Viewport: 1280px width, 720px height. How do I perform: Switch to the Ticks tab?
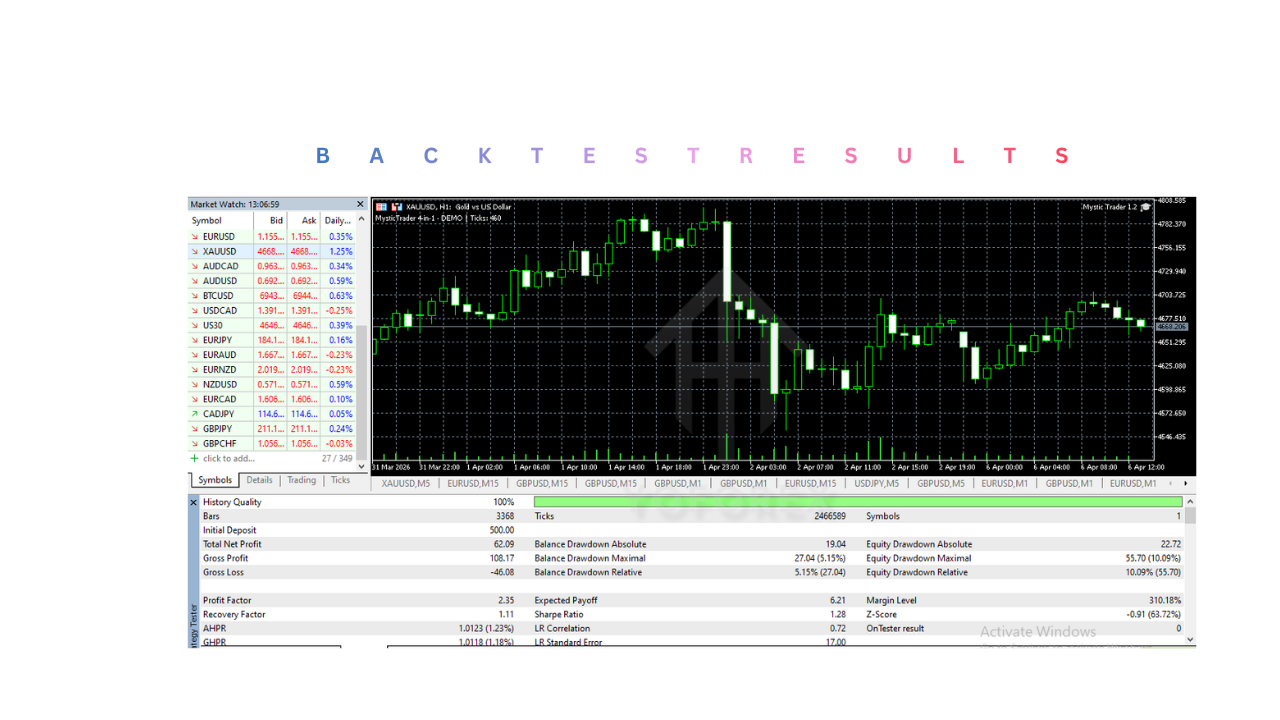(x=340, y=480)
